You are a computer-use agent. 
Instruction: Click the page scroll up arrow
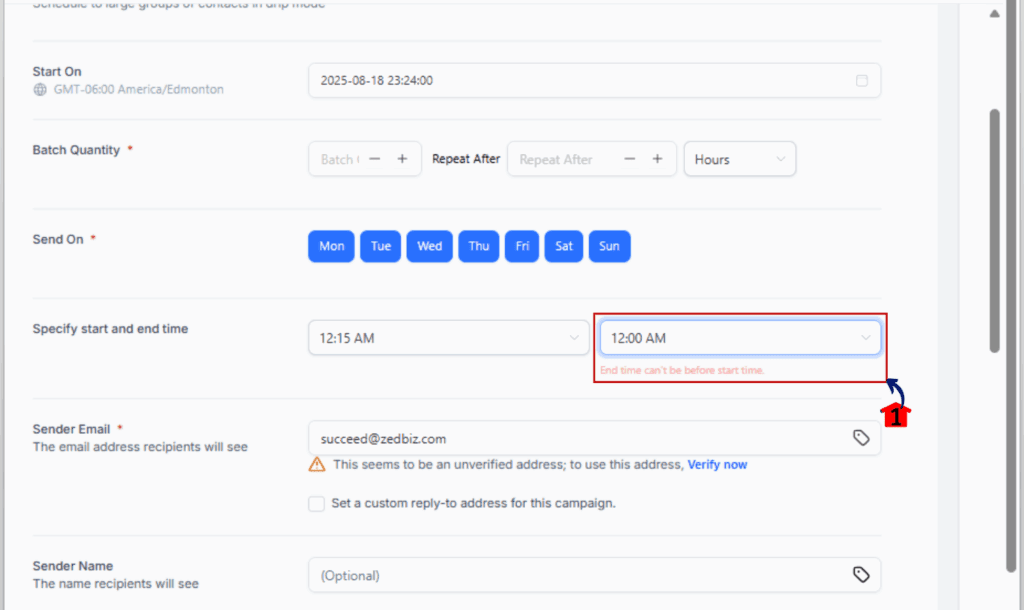point(994,13)
